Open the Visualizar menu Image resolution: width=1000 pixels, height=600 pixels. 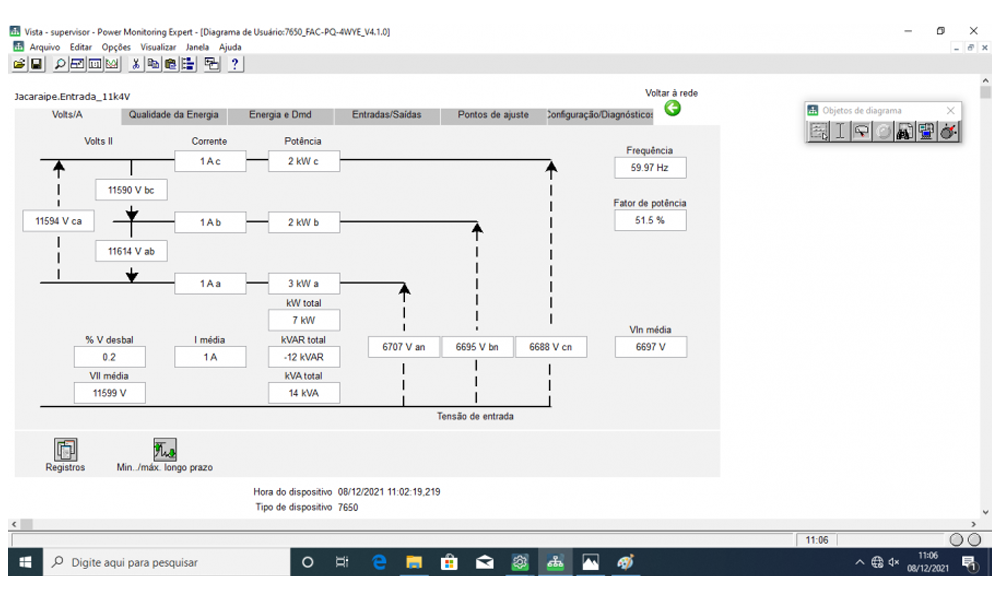click(158, 47)
